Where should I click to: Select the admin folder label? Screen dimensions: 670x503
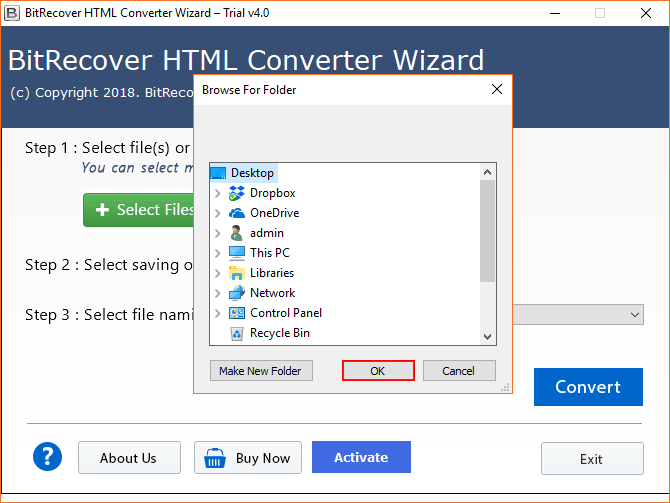[267, 233]
